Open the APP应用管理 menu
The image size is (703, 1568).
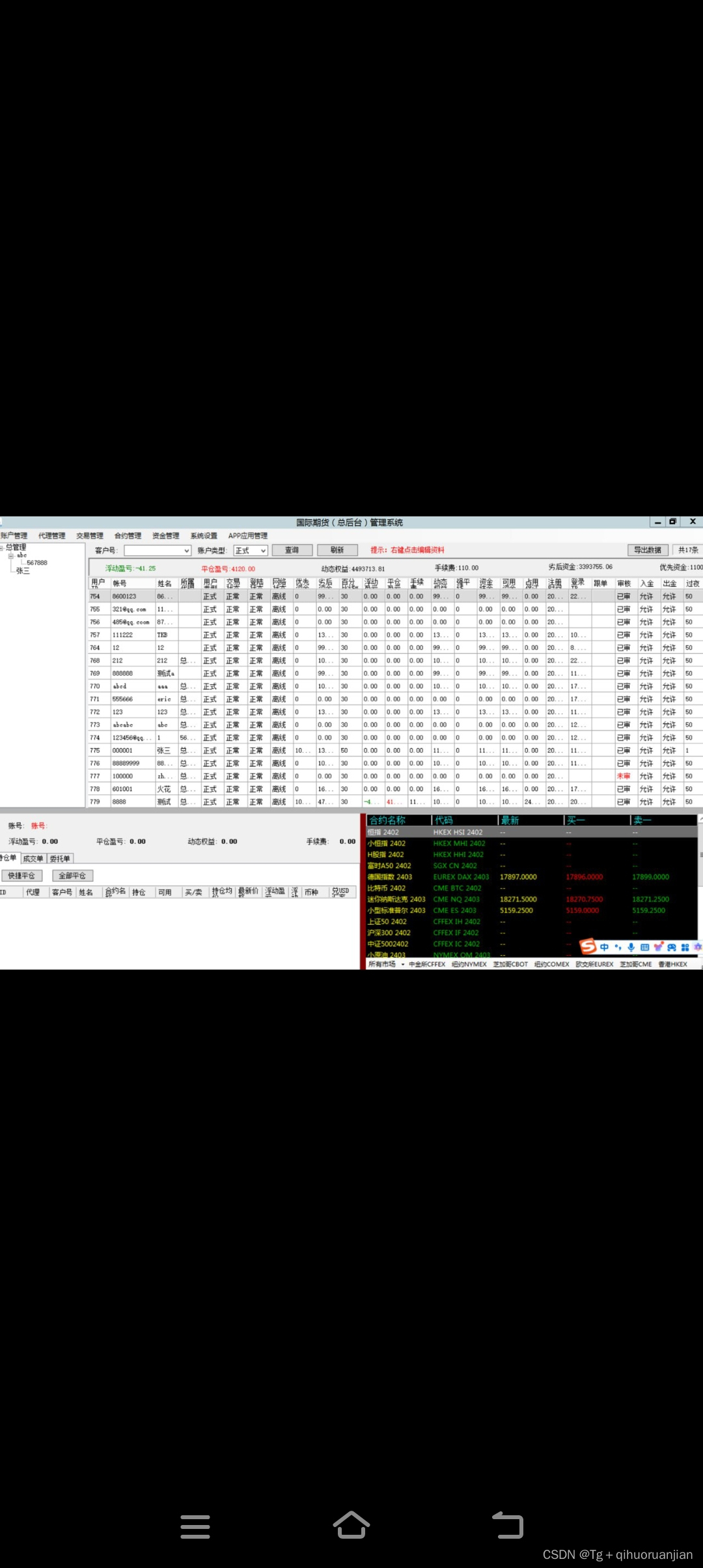pyautogui.click(x=247, y=535)
